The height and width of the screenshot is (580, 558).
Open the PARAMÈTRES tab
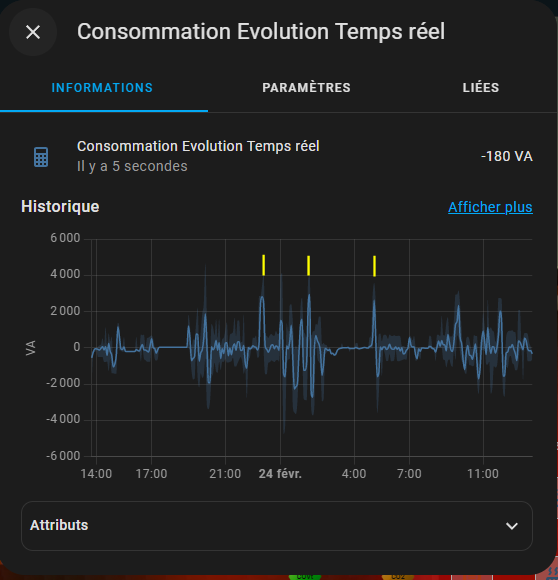click(306, 88)
